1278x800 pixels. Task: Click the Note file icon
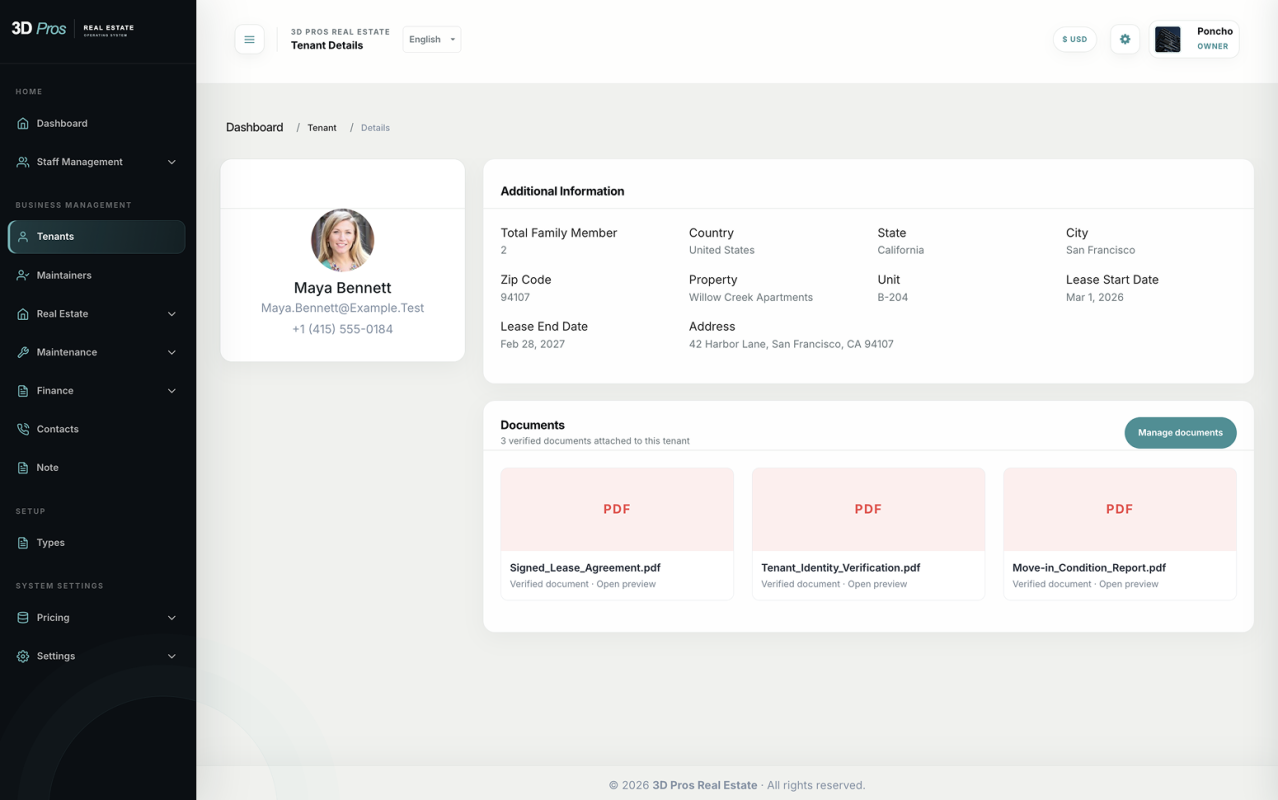tap(23, 468)
